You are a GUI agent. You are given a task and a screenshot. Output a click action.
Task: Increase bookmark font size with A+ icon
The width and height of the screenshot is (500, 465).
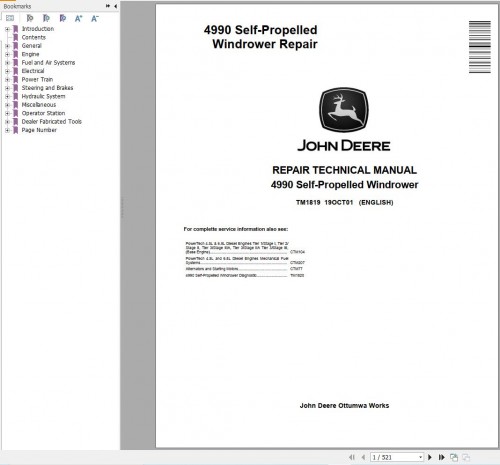point(78,18)
